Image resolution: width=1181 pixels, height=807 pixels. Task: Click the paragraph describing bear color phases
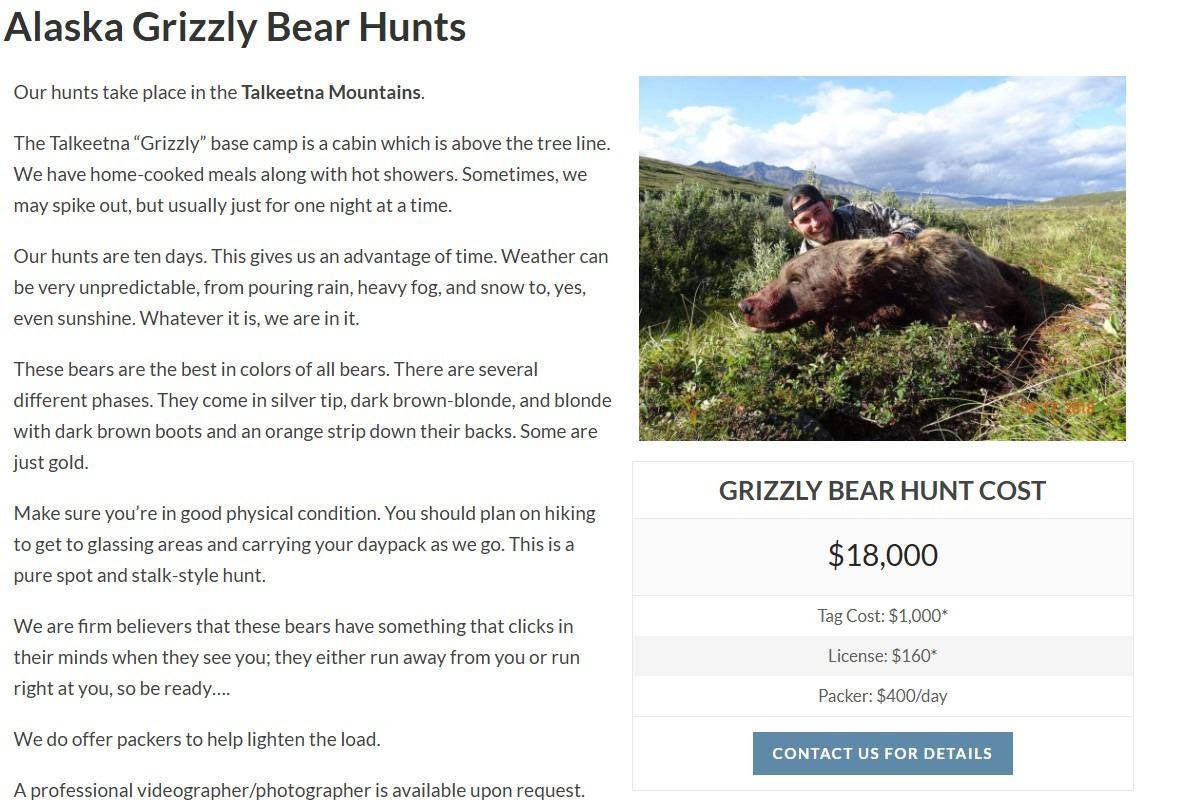pyautogui.click(x=311, y=415)
